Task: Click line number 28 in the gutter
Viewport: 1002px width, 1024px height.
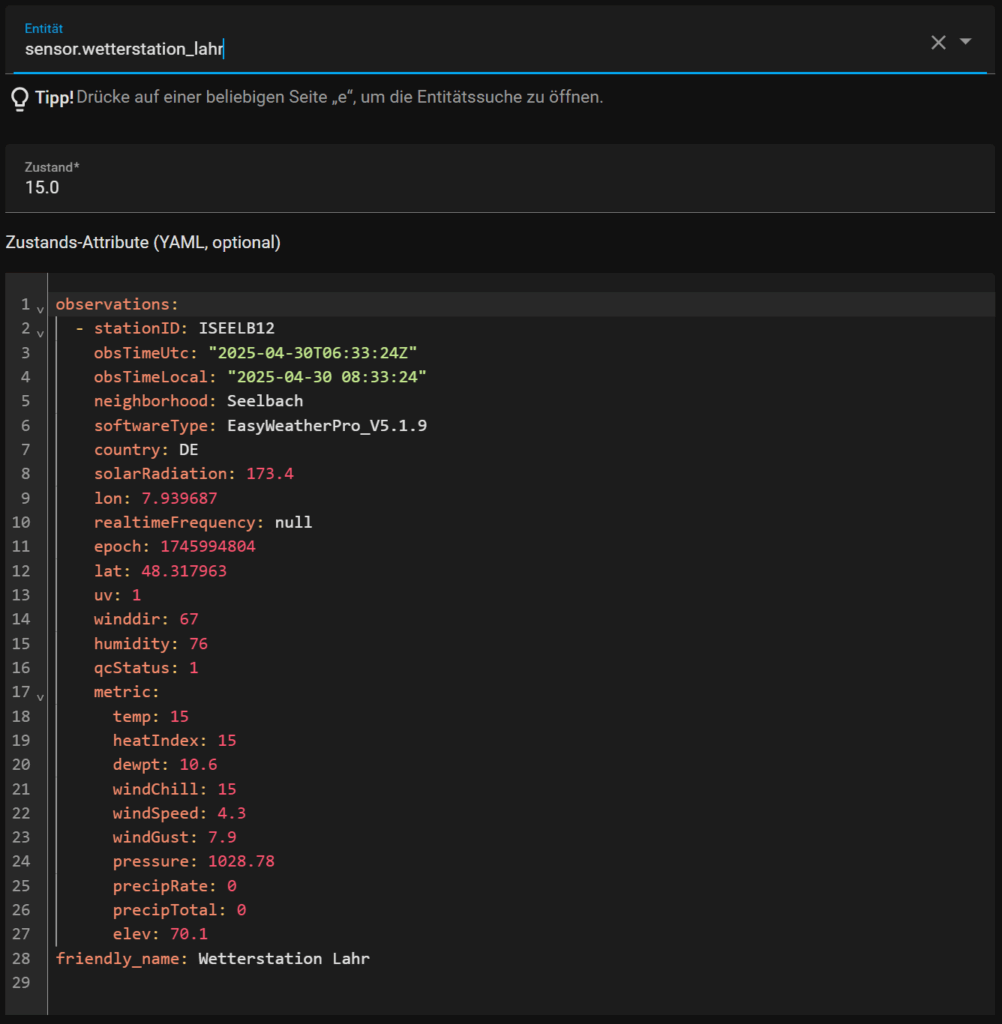Action: (x=21, y=959)
